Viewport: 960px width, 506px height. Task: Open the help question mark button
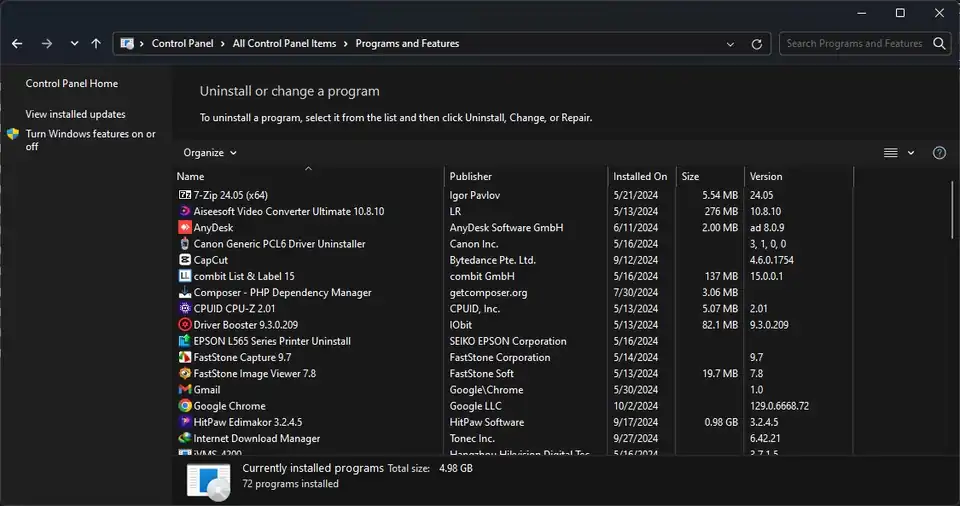[x=939, y=153]
